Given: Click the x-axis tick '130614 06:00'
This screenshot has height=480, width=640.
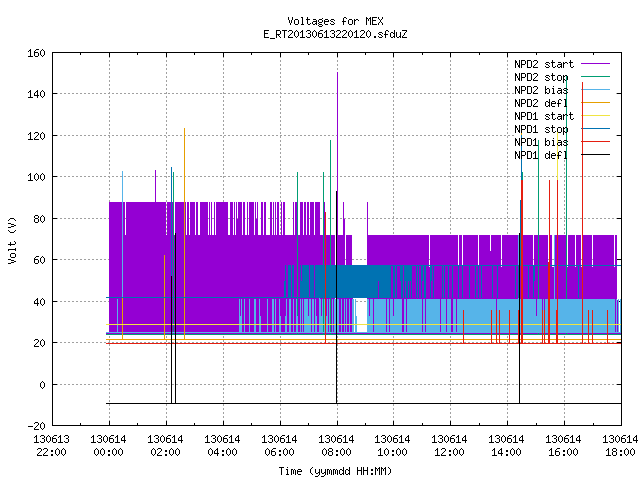Looking at the screenshot, I should coord(279,446).
